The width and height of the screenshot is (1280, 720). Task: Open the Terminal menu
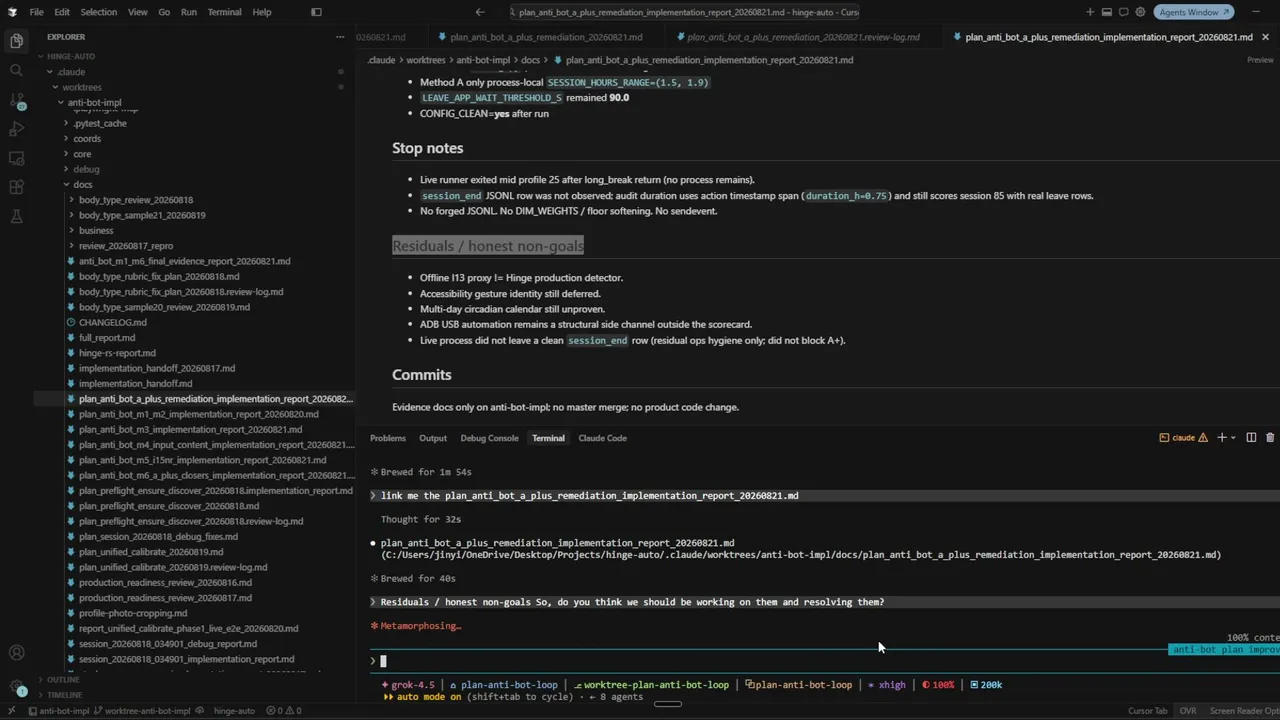coord(224,12)
